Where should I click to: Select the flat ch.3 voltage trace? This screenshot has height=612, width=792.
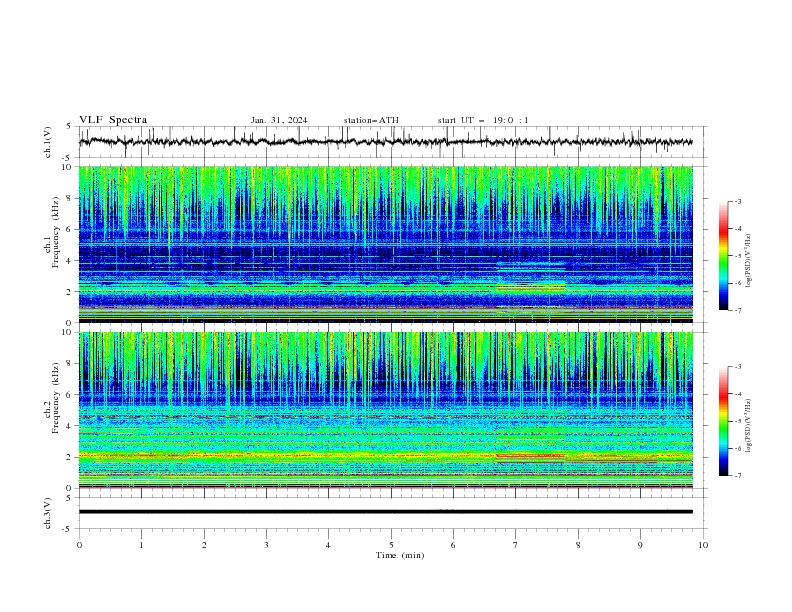click(386, 512)
